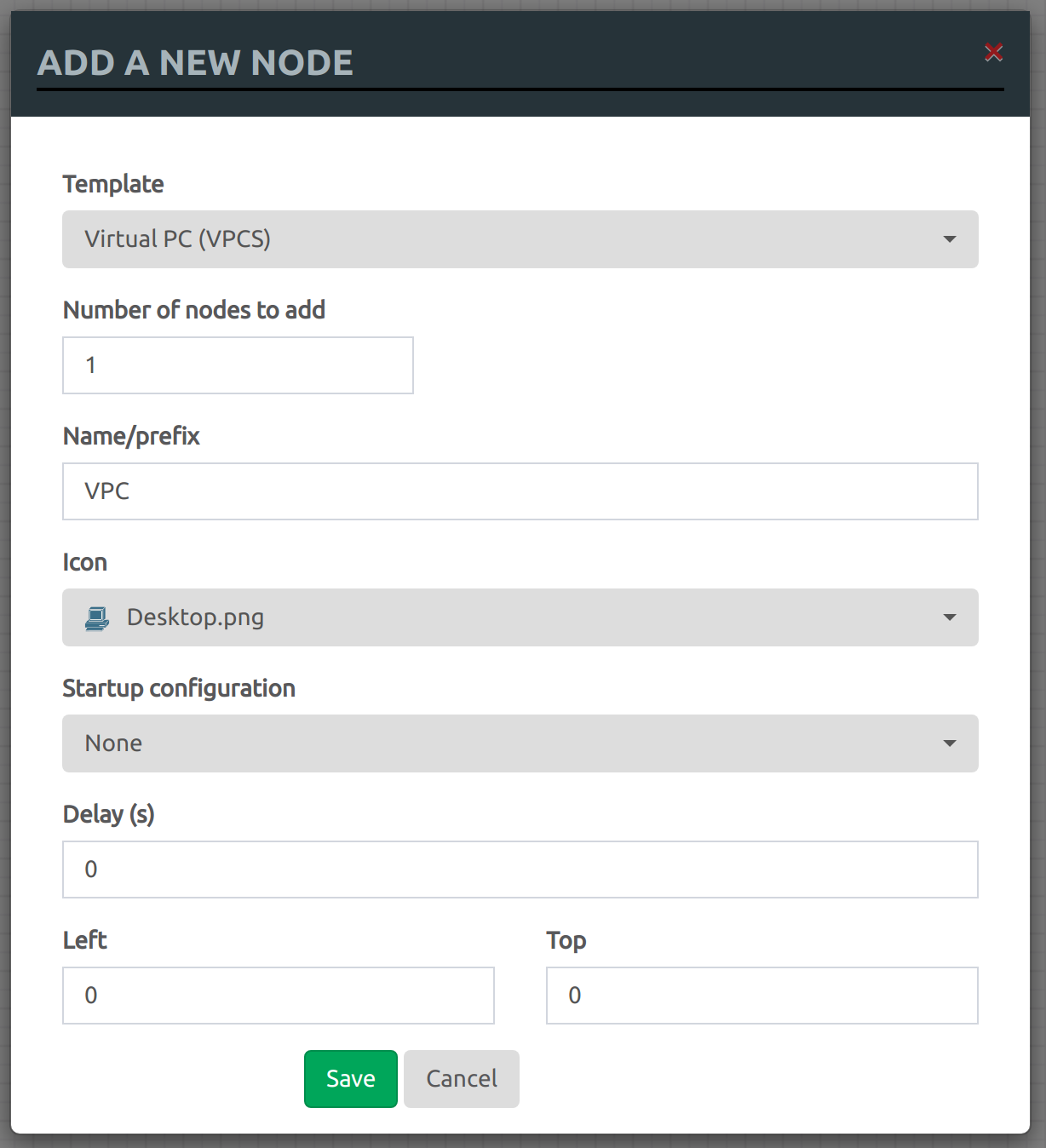Click the Desktop.png computer icon in Icon selector
1046x1148 pixels.
tap(97, 617)
